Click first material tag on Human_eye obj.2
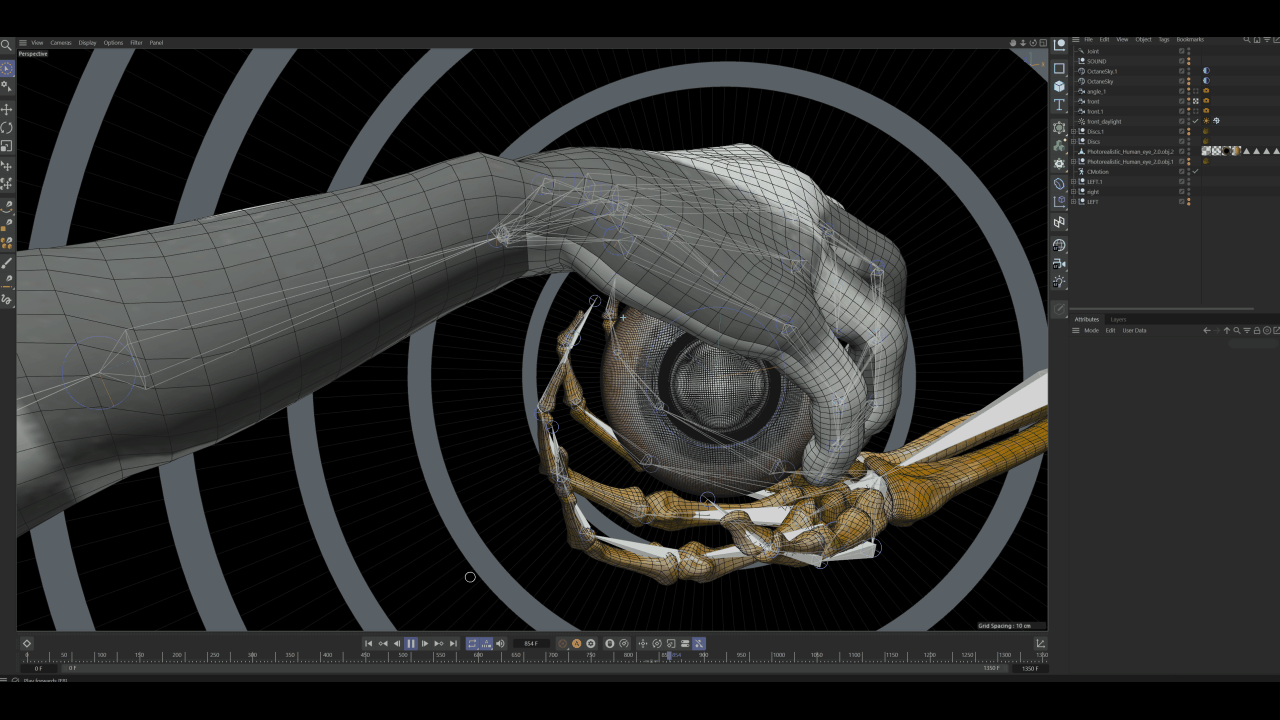 [x=1206, y=151]
